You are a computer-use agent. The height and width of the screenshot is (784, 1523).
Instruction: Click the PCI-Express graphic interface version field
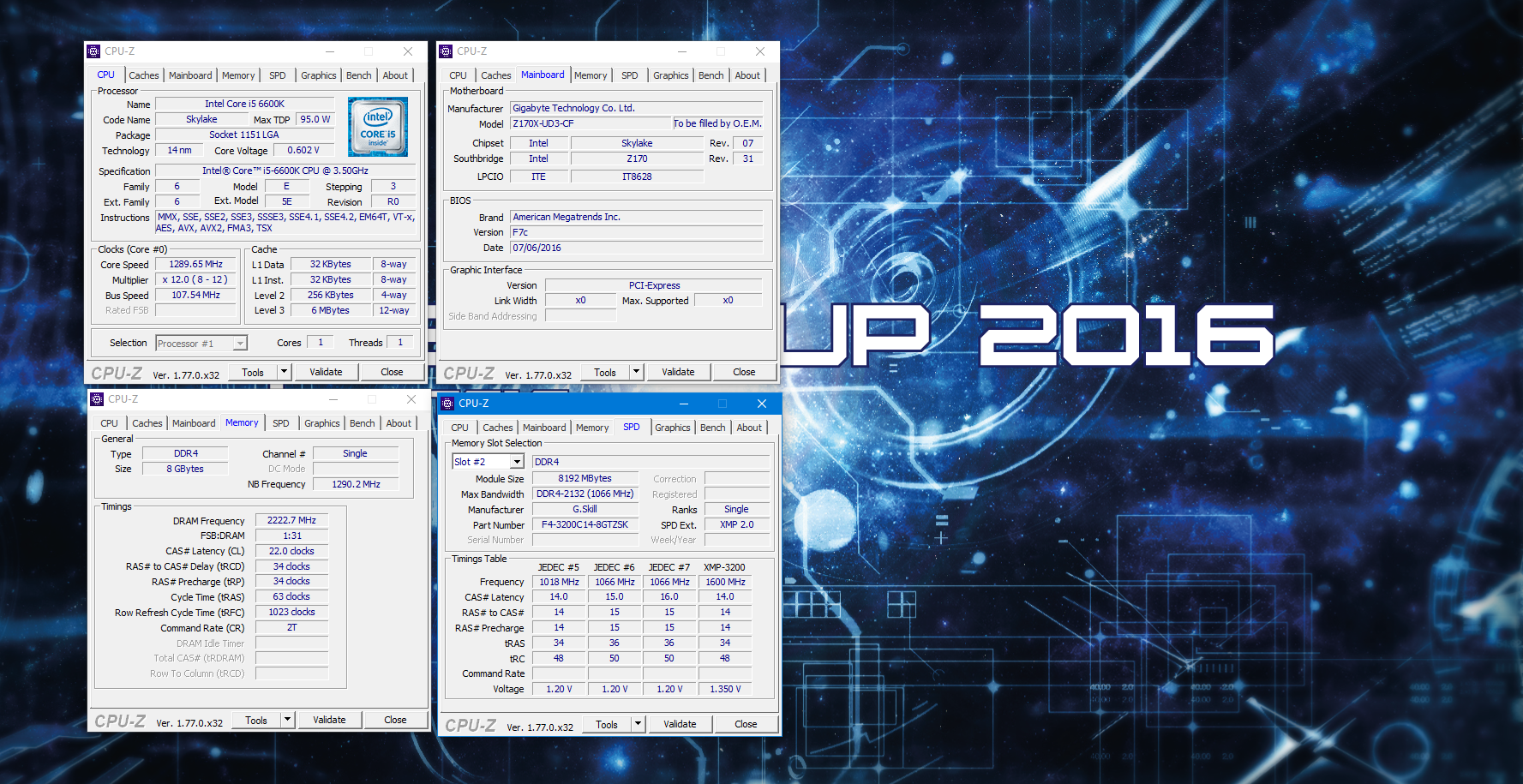[x=654, y=286]
